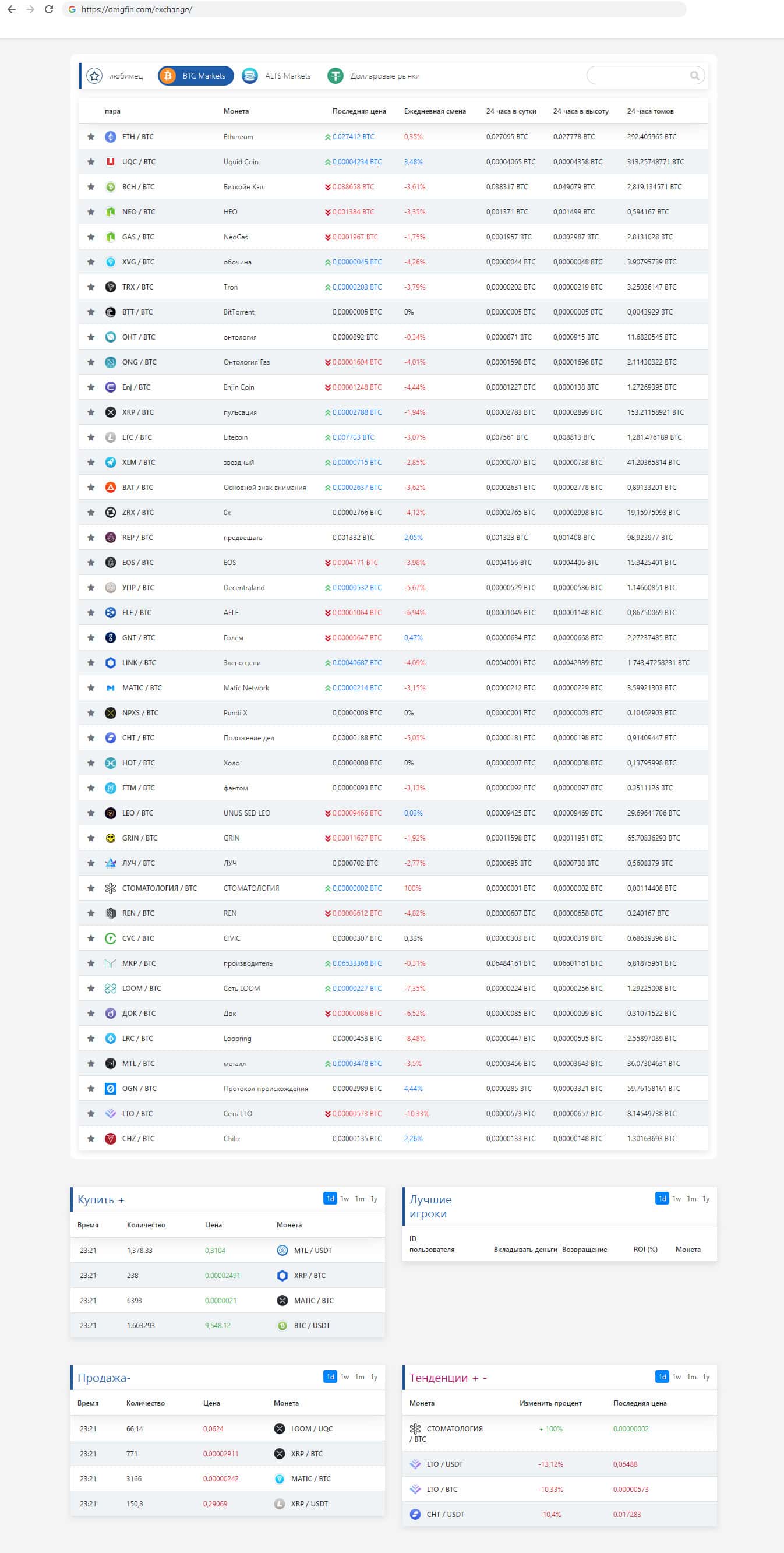Screen dimensions: 784x1553
Task: Click the Uquid Coin logo icon
Action: (110, 161)
